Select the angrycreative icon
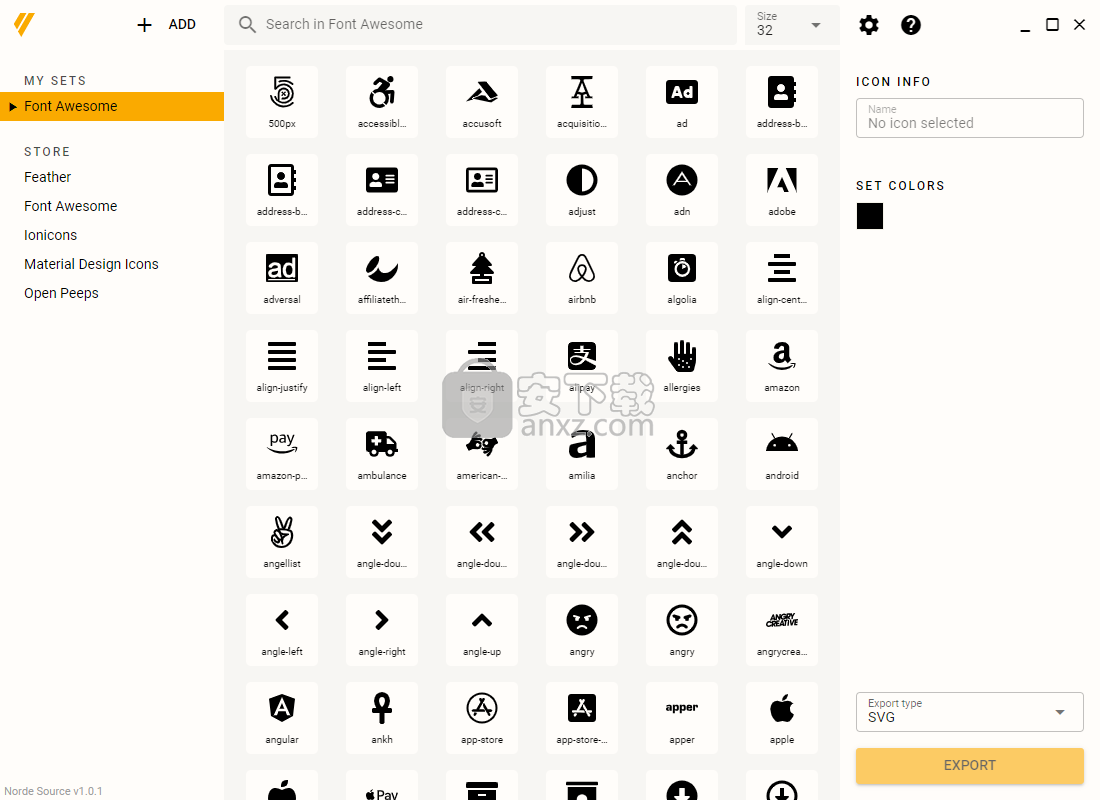 pyautogui.click(x=782, y=629)
